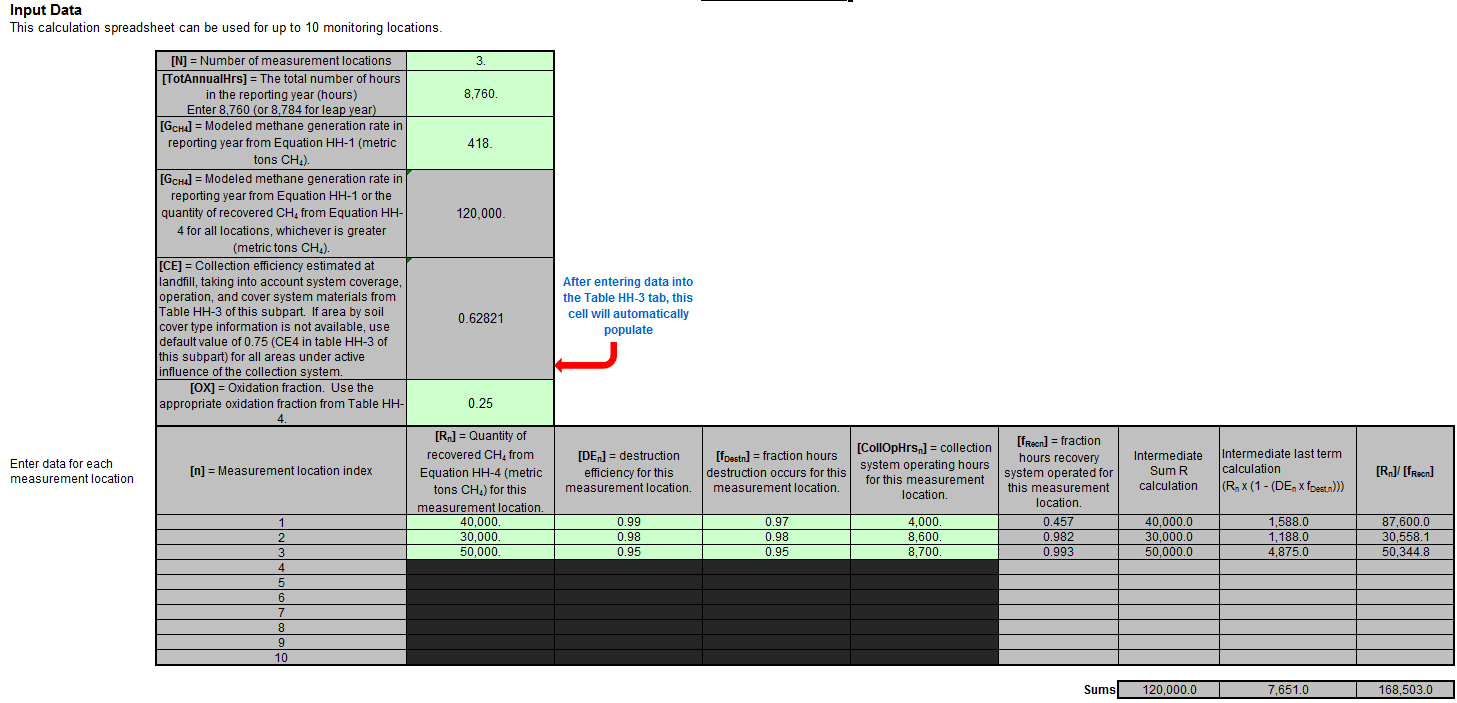Select measurement location index row 4
This screenshot has height=703, width=1457.
pos(281,567)
